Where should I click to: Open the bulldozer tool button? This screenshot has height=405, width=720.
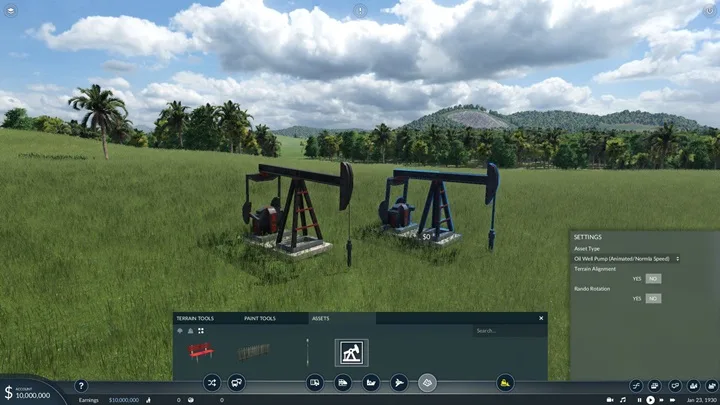pos(505,382)
